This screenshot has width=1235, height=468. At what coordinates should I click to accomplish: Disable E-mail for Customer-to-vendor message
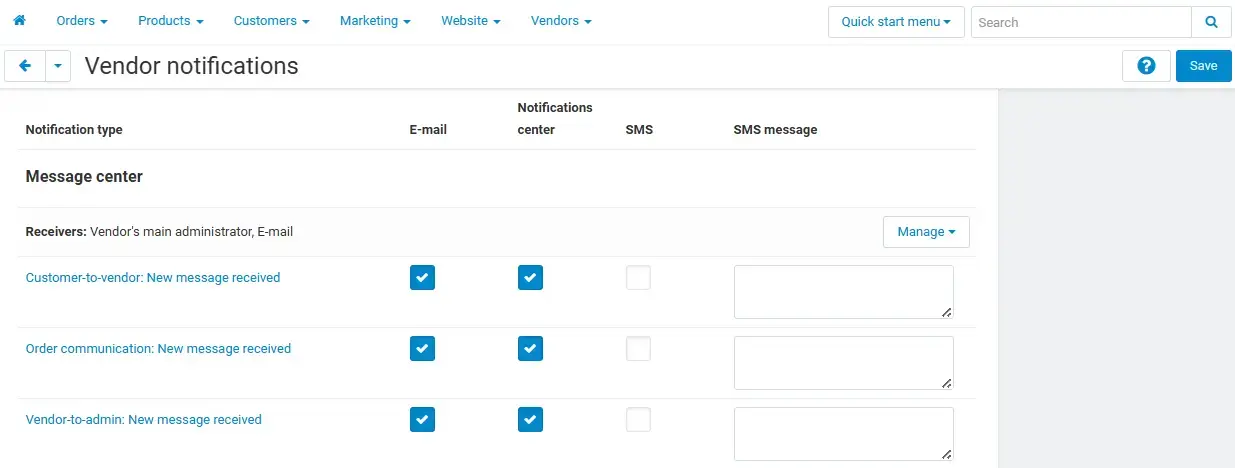point(422,278)
